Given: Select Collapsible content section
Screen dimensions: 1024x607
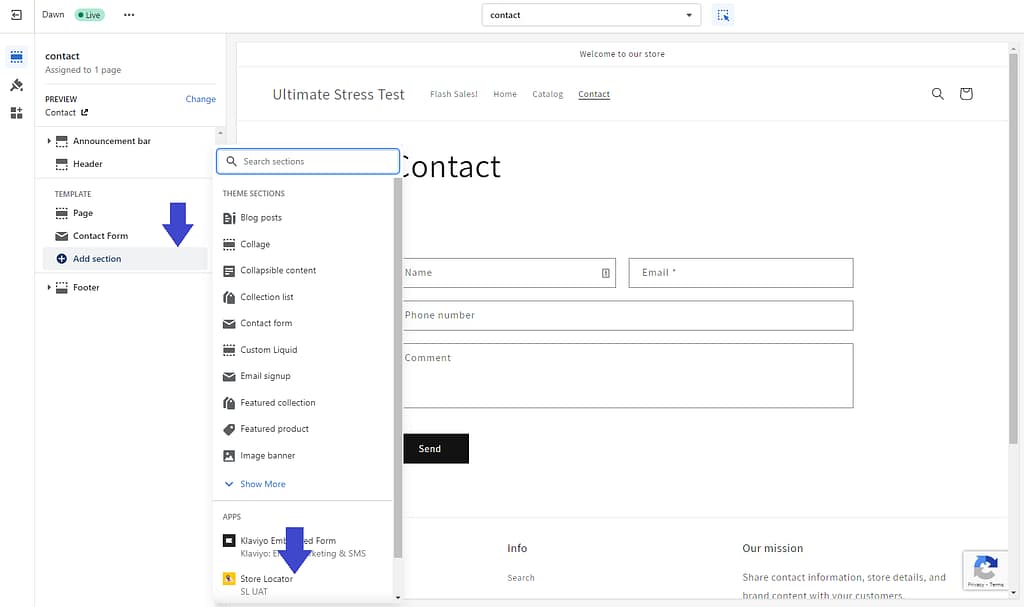Looking at the screenshot, I should [x=278, y=270].
